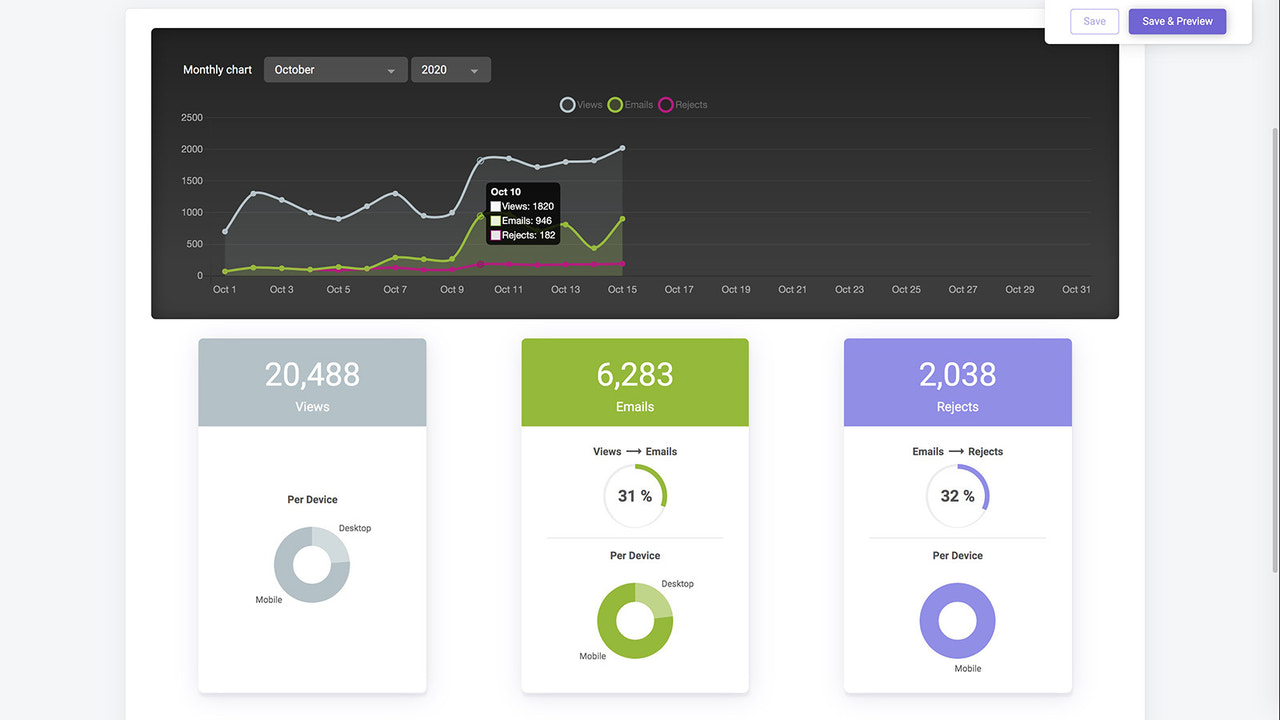1280x720 pixels.
Task: Click the 6,283 Emails card header
Action: coord(634,382)
